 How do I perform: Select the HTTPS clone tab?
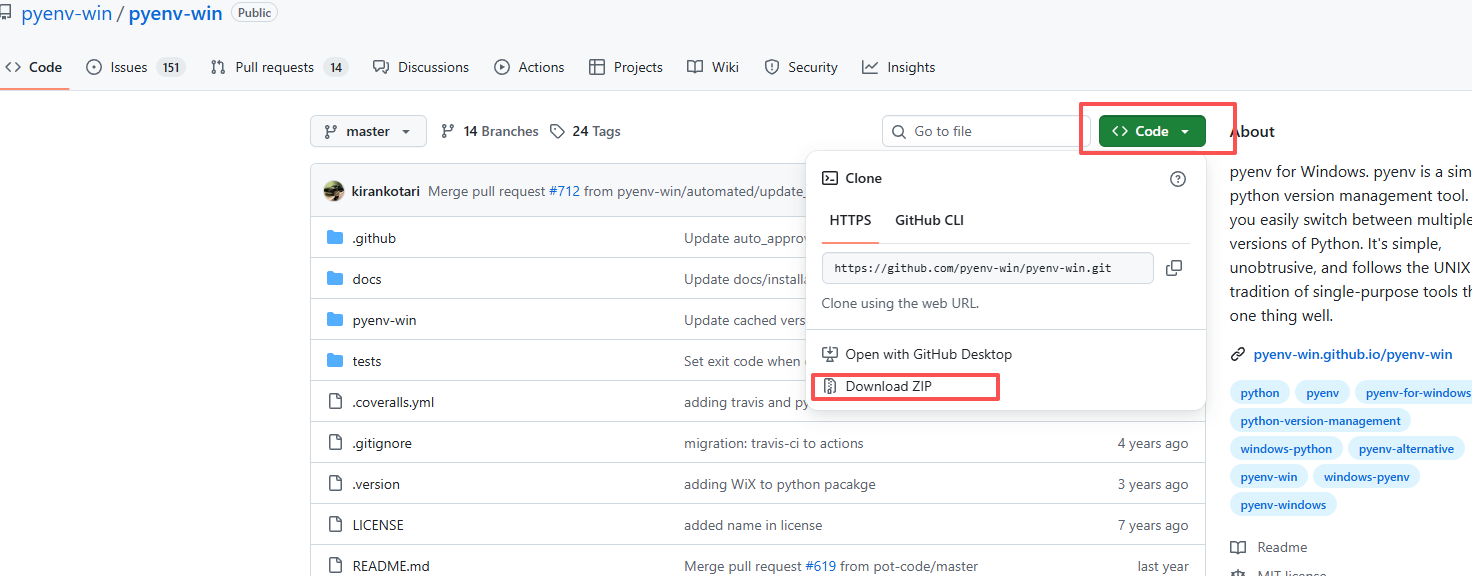coord(850,220)
